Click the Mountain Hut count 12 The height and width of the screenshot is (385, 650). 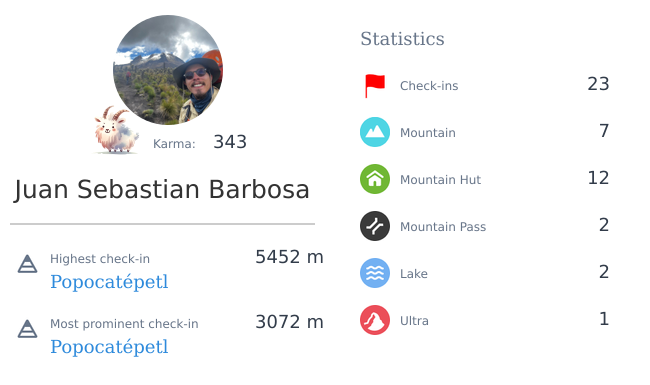click(x=598, y=178)
